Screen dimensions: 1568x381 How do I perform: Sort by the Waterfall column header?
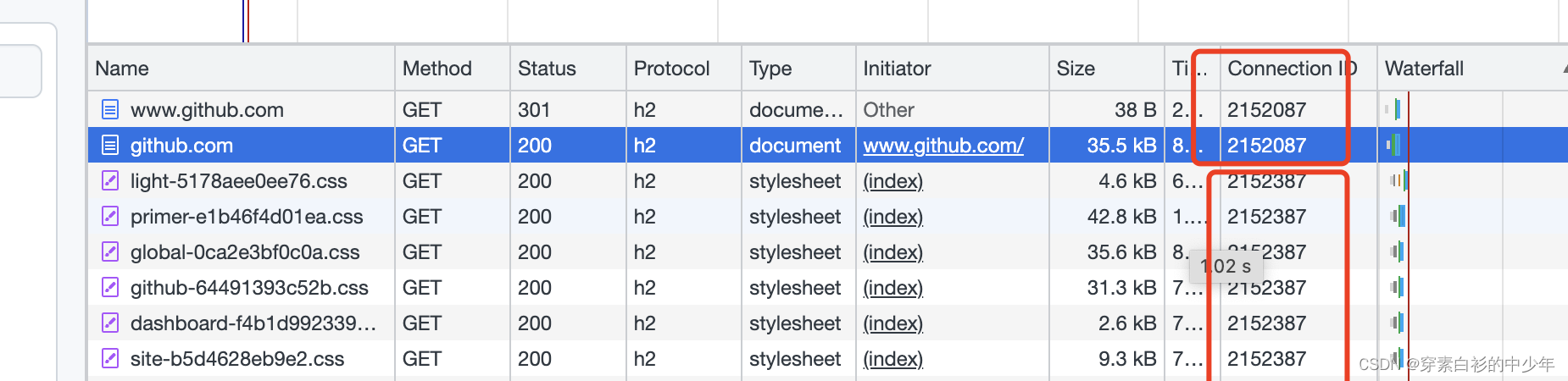(x=1424, y=69)
